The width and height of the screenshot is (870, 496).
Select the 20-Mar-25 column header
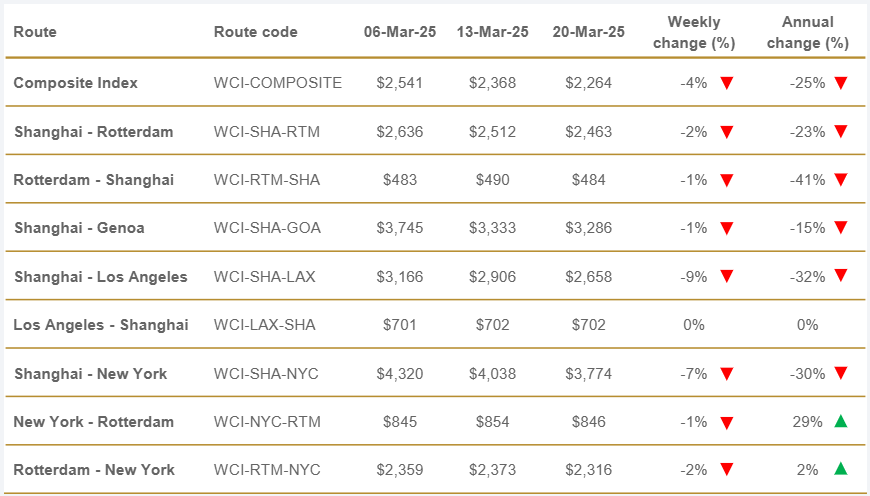[x=588, y=32]
